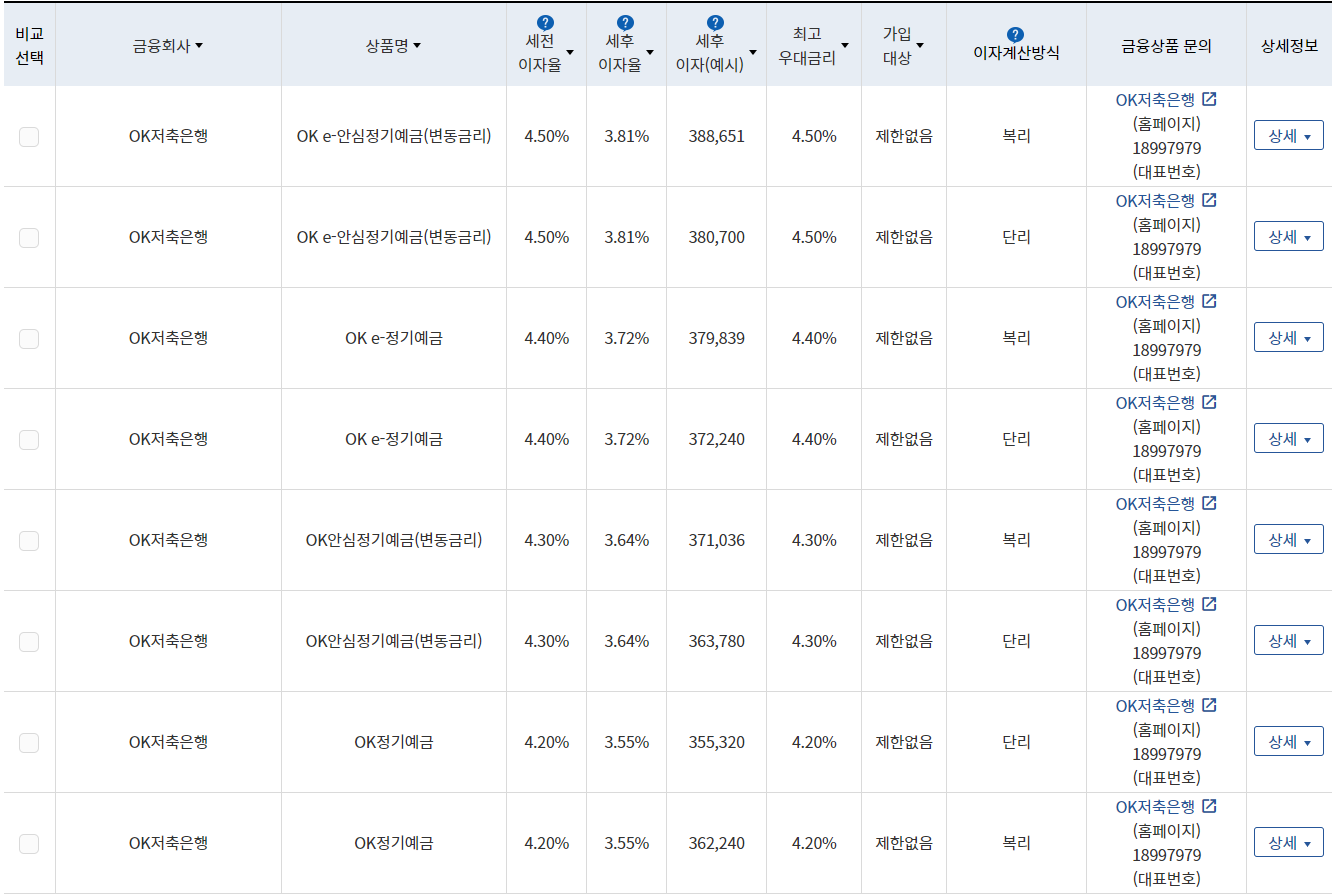Sort by the 금융회사 column header

[x=168, y=46]
